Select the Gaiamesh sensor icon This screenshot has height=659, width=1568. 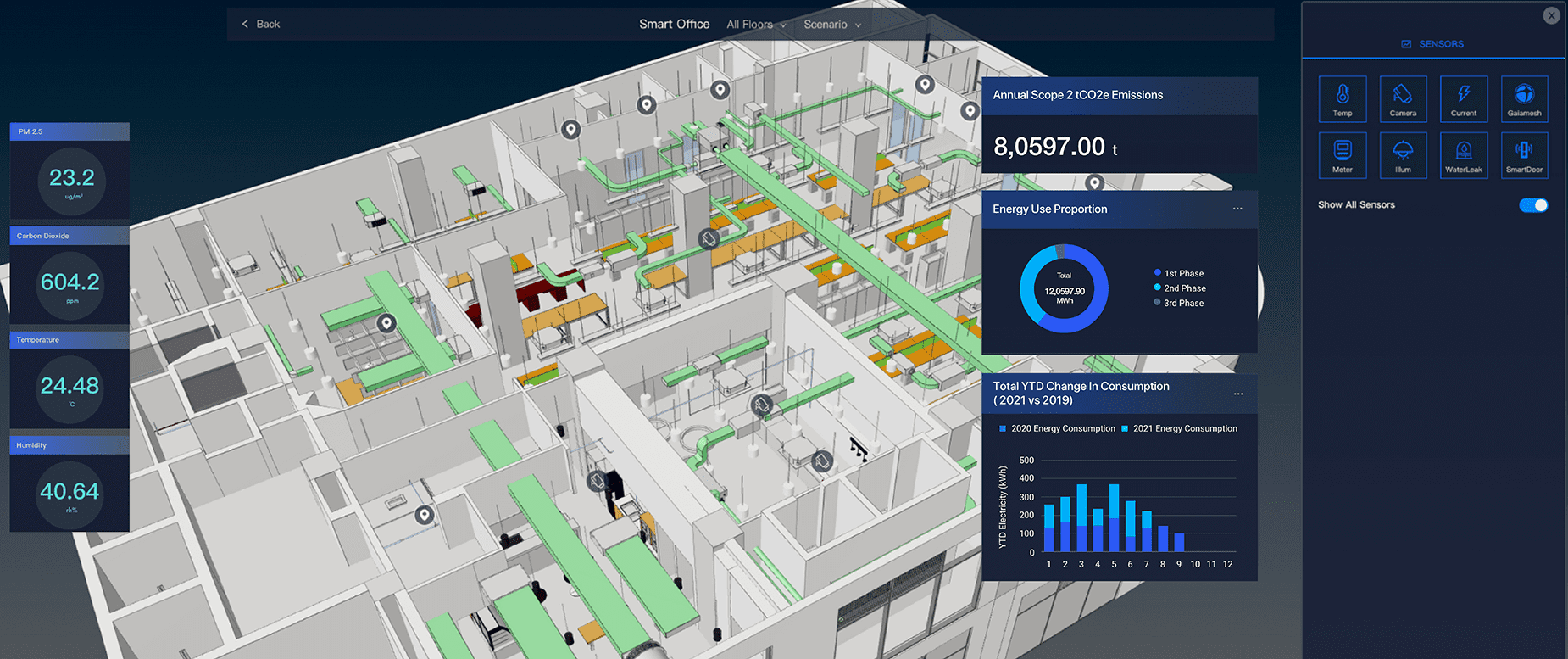(x=1524, y=99)
